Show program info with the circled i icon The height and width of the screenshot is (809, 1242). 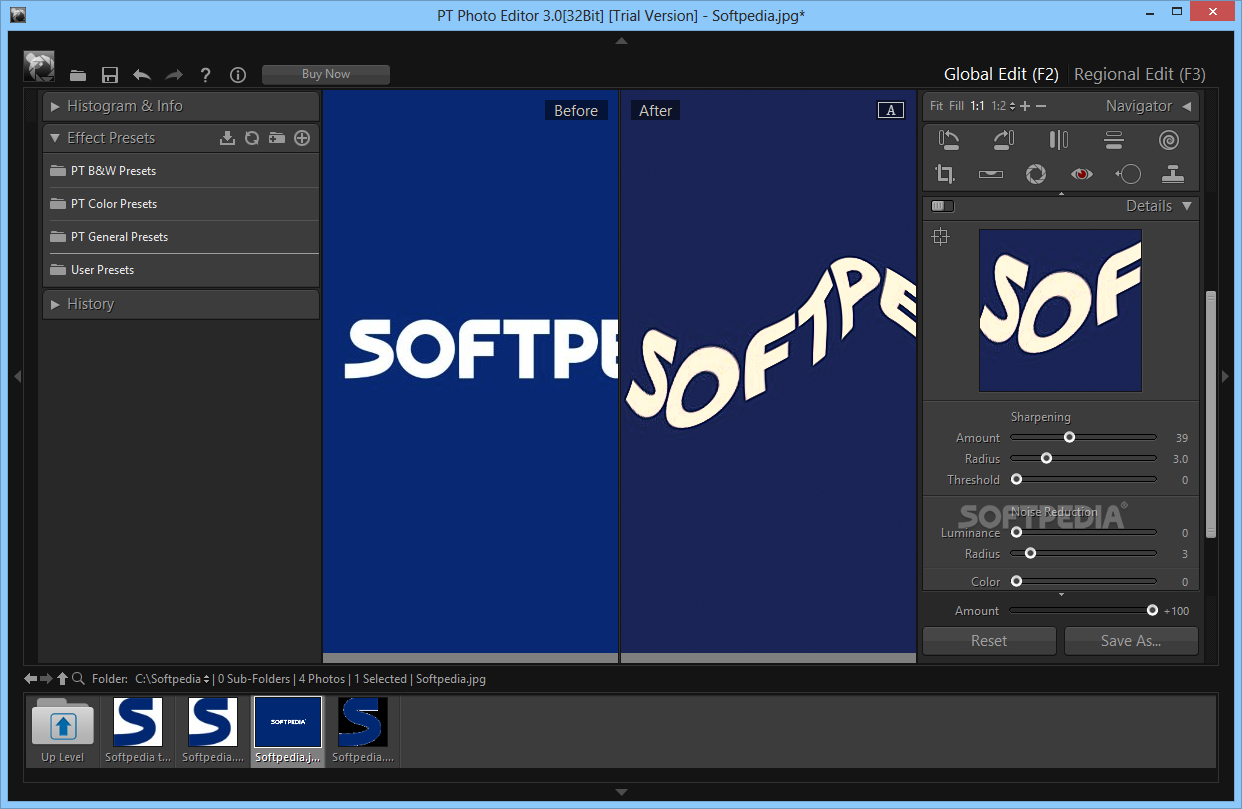(x=238, y=75)
